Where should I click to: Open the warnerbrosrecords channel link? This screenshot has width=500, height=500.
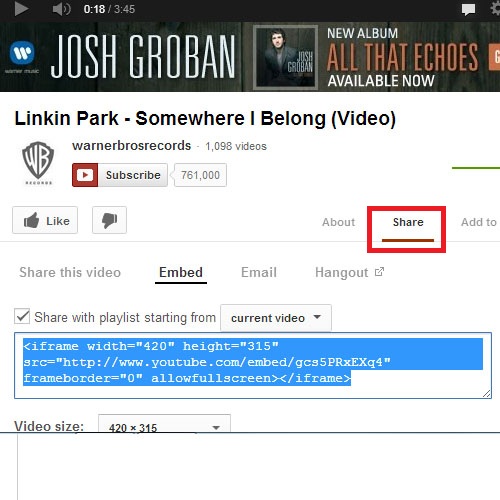point(132,146)
